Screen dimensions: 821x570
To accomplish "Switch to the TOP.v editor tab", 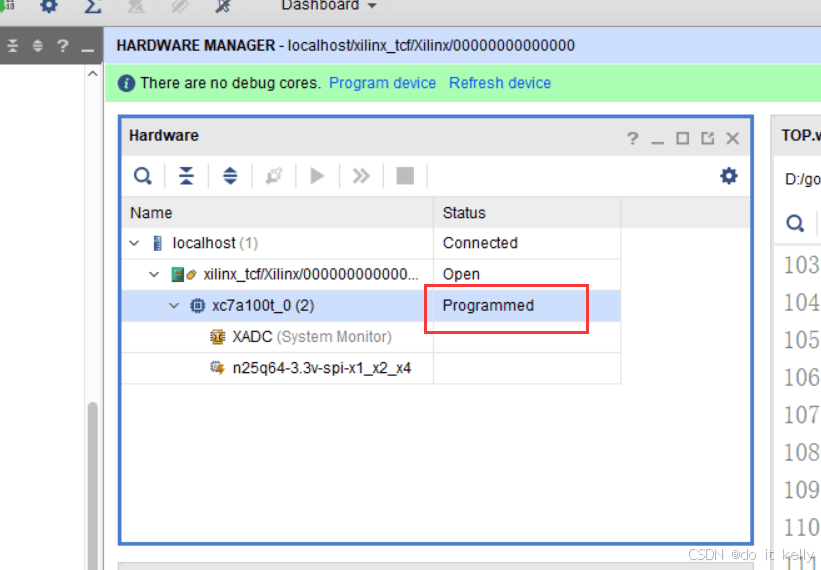I will 800,136.
